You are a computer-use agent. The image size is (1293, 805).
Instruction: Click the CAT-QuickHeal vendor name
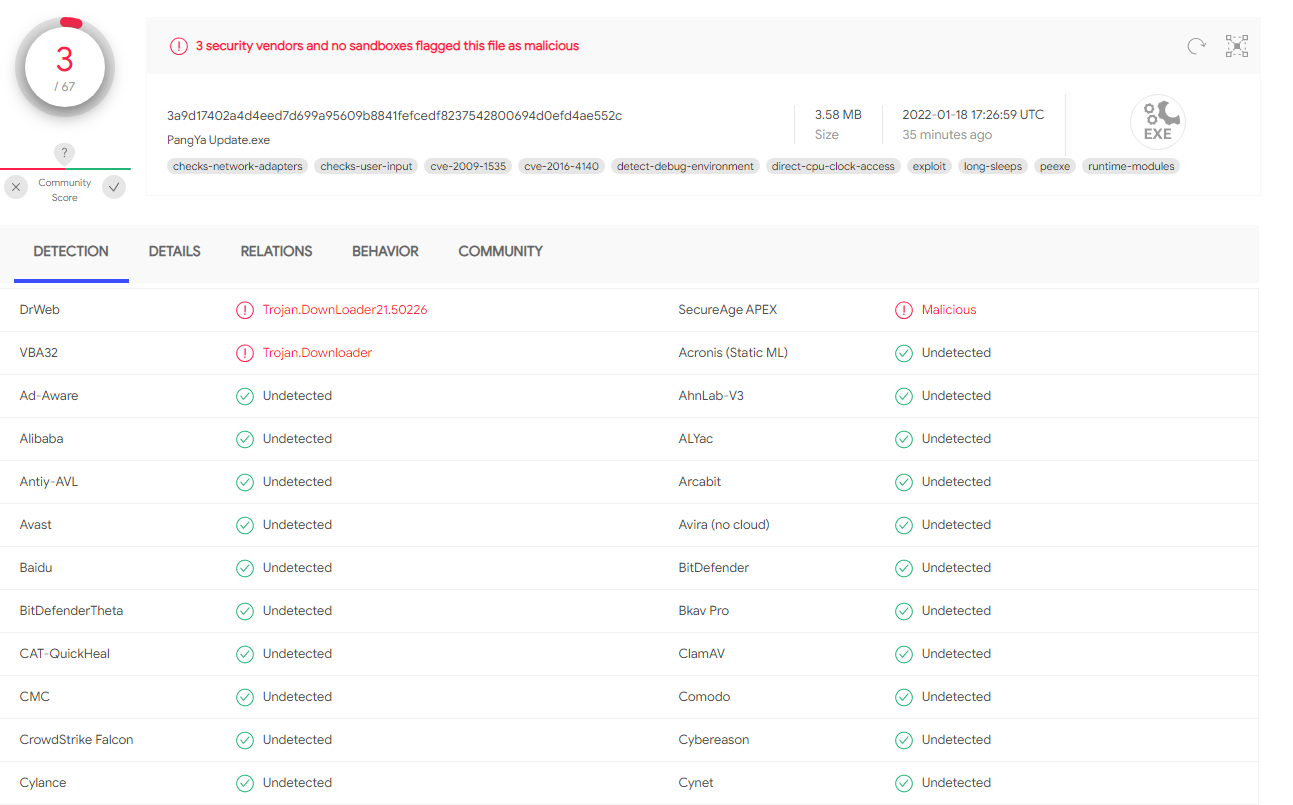click(x=65, y=654)
